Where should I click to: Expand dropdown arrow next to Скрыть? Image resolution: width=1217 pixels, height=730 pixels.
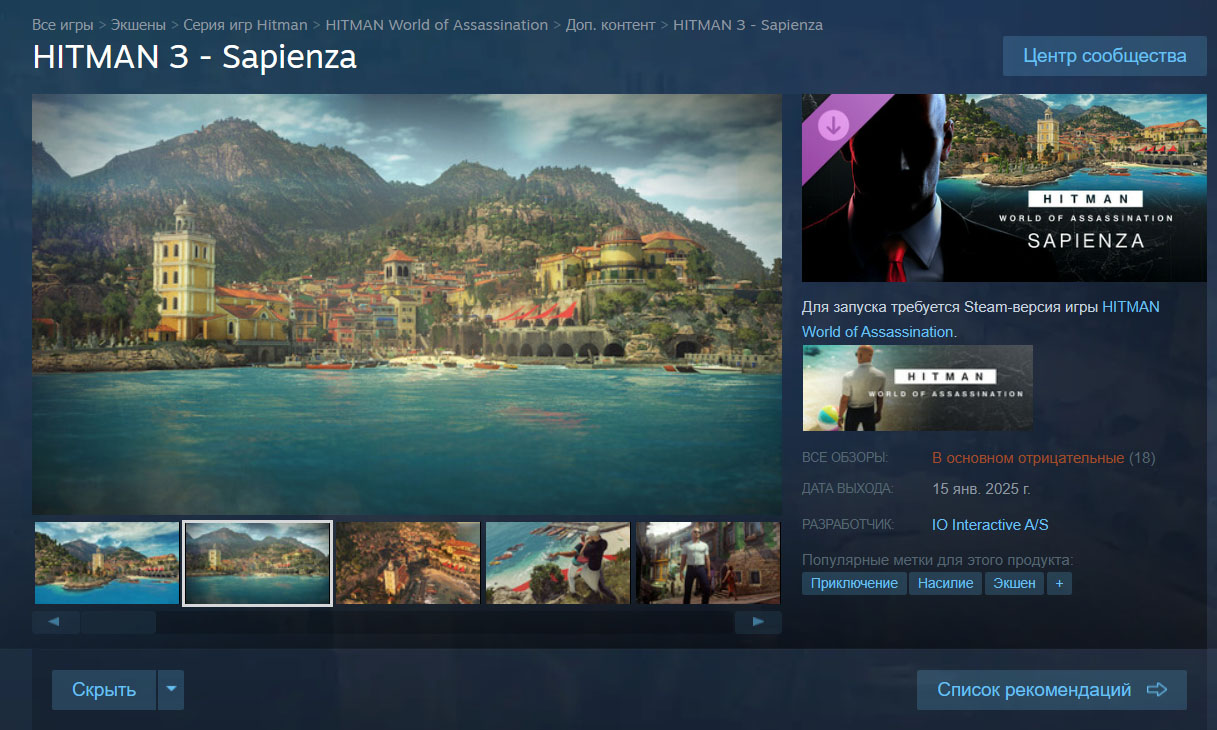[x=171, y=689]
